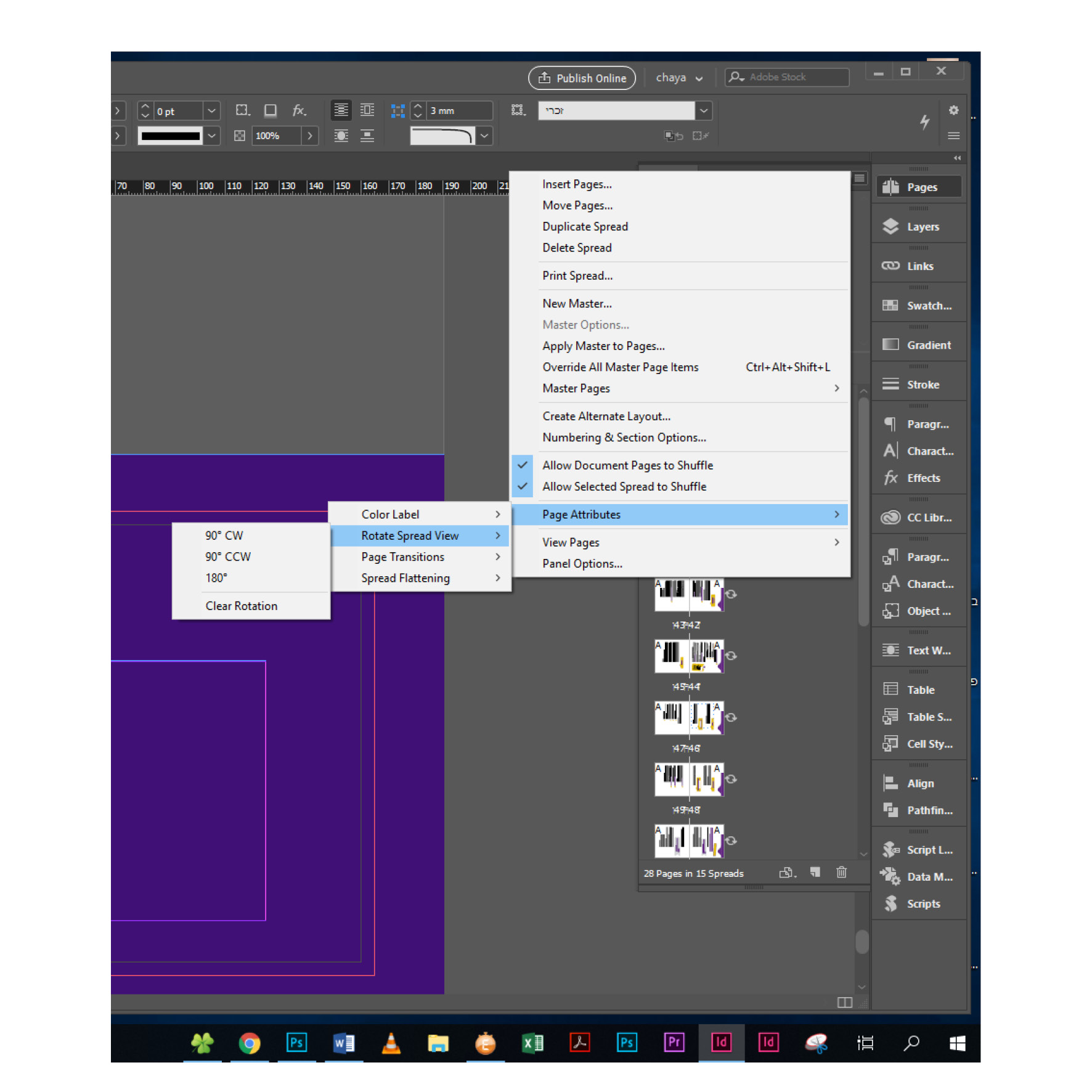Open the Stroke panel
This screenshot has width=1092, height=1092.
point(918,385)
